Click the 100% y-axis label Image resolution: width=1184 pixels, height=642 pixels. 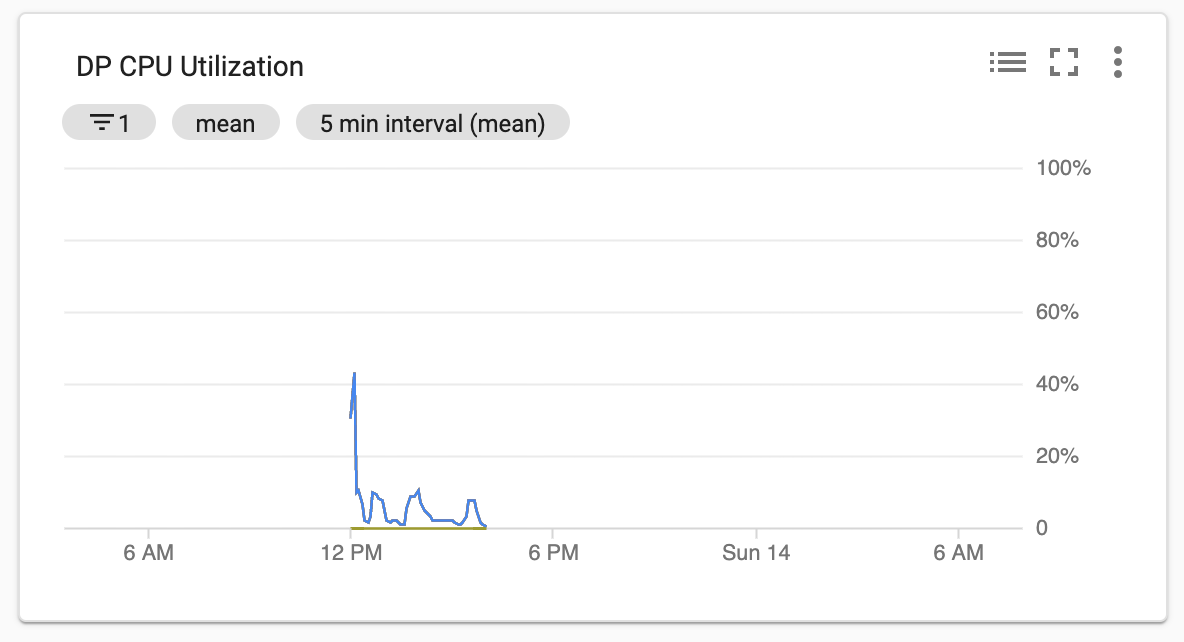click(x=1063, y=168)
